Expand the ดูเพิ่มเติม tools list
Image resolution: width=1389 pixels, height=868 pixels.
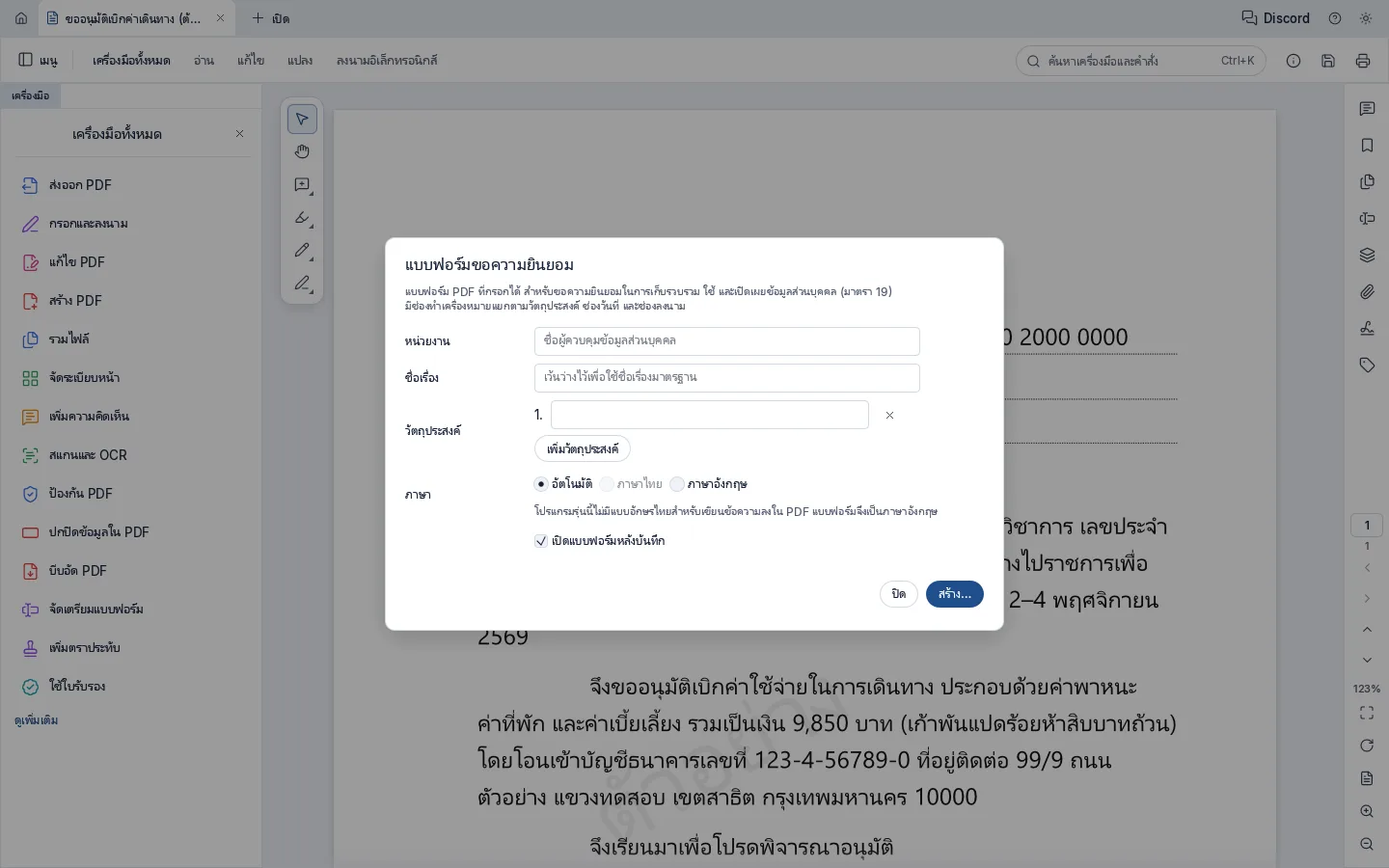37,720
